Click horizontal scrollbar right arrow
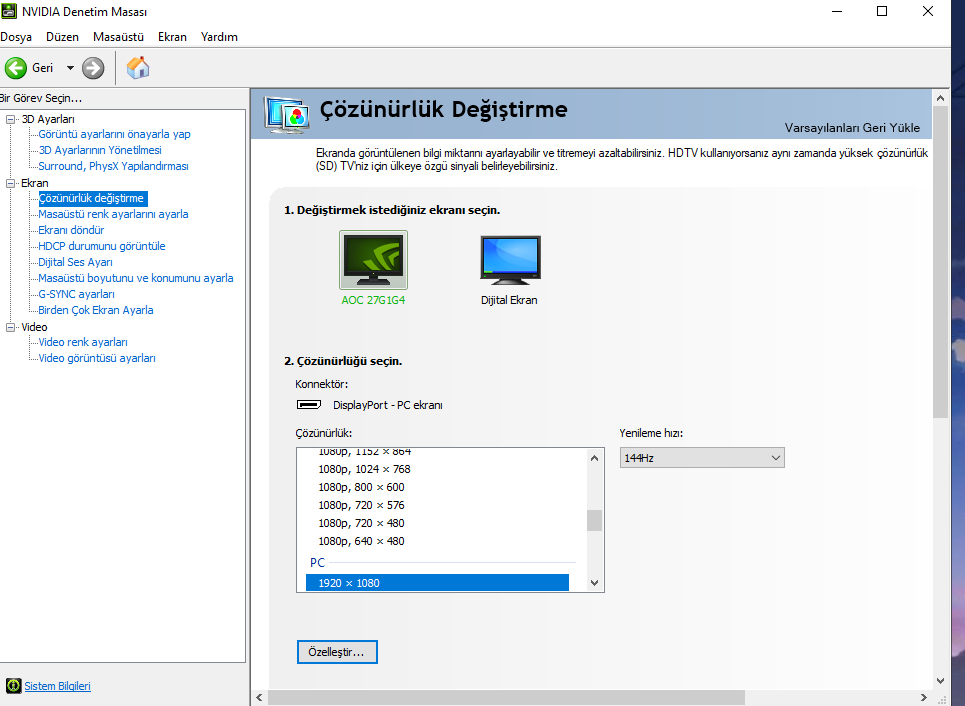The height and width of the screenshot is (706, 965). click(923, 697)
